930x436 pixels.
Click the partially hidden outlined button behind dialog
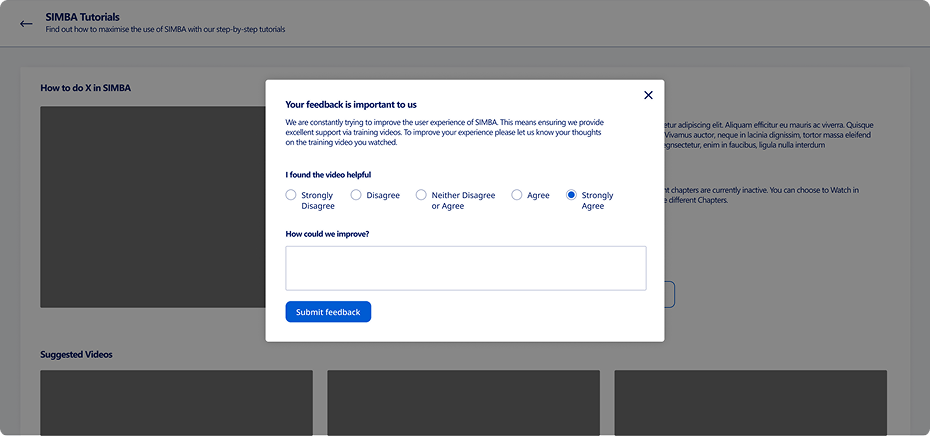click(670, 295)
